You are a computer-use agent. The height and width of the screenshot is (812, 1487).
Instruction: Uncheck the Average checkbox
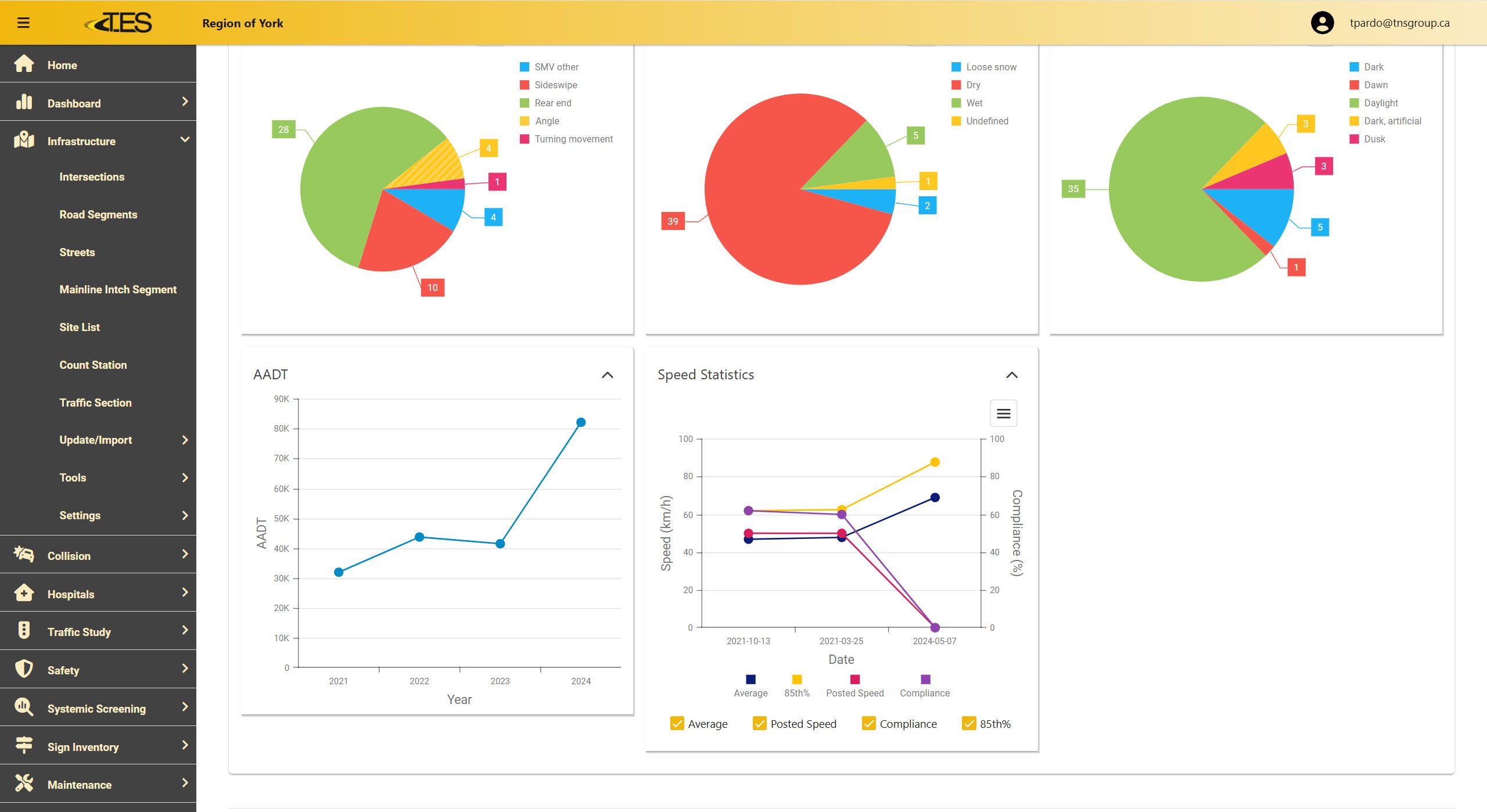tap(677, 723)
